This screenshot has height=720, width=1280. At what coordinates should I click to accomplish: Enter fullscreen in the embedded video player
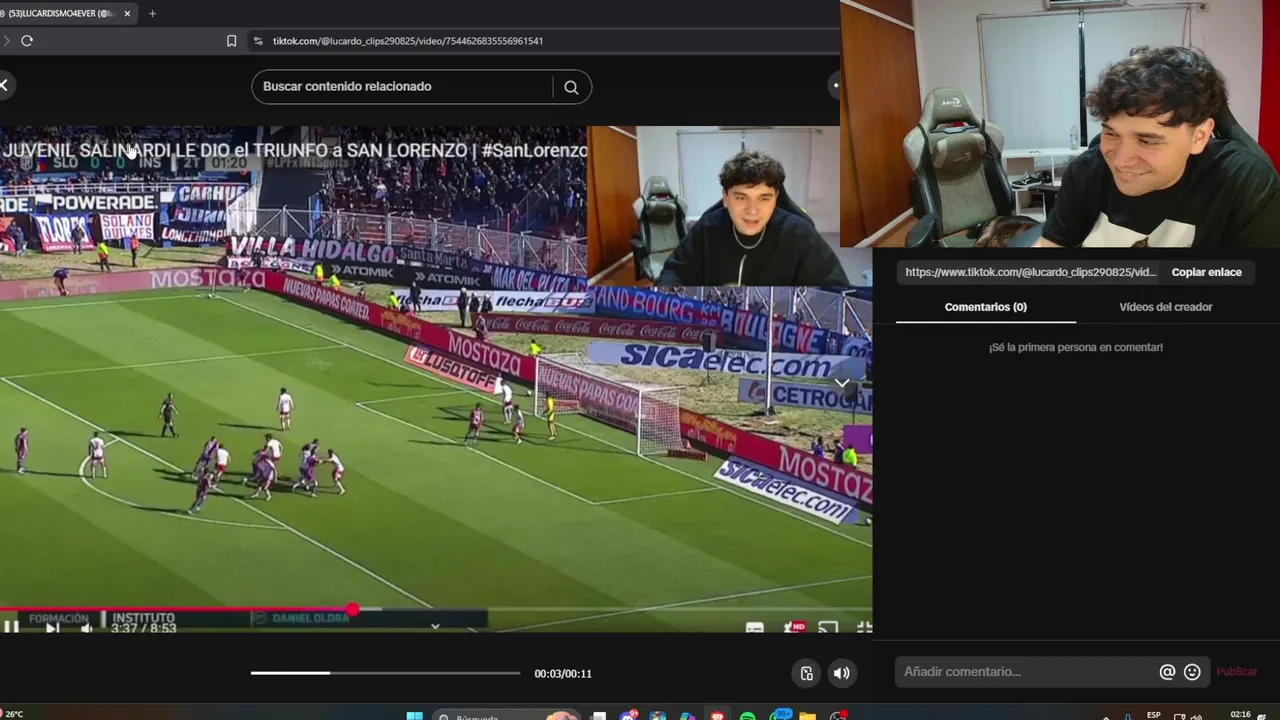coord(864,627)
